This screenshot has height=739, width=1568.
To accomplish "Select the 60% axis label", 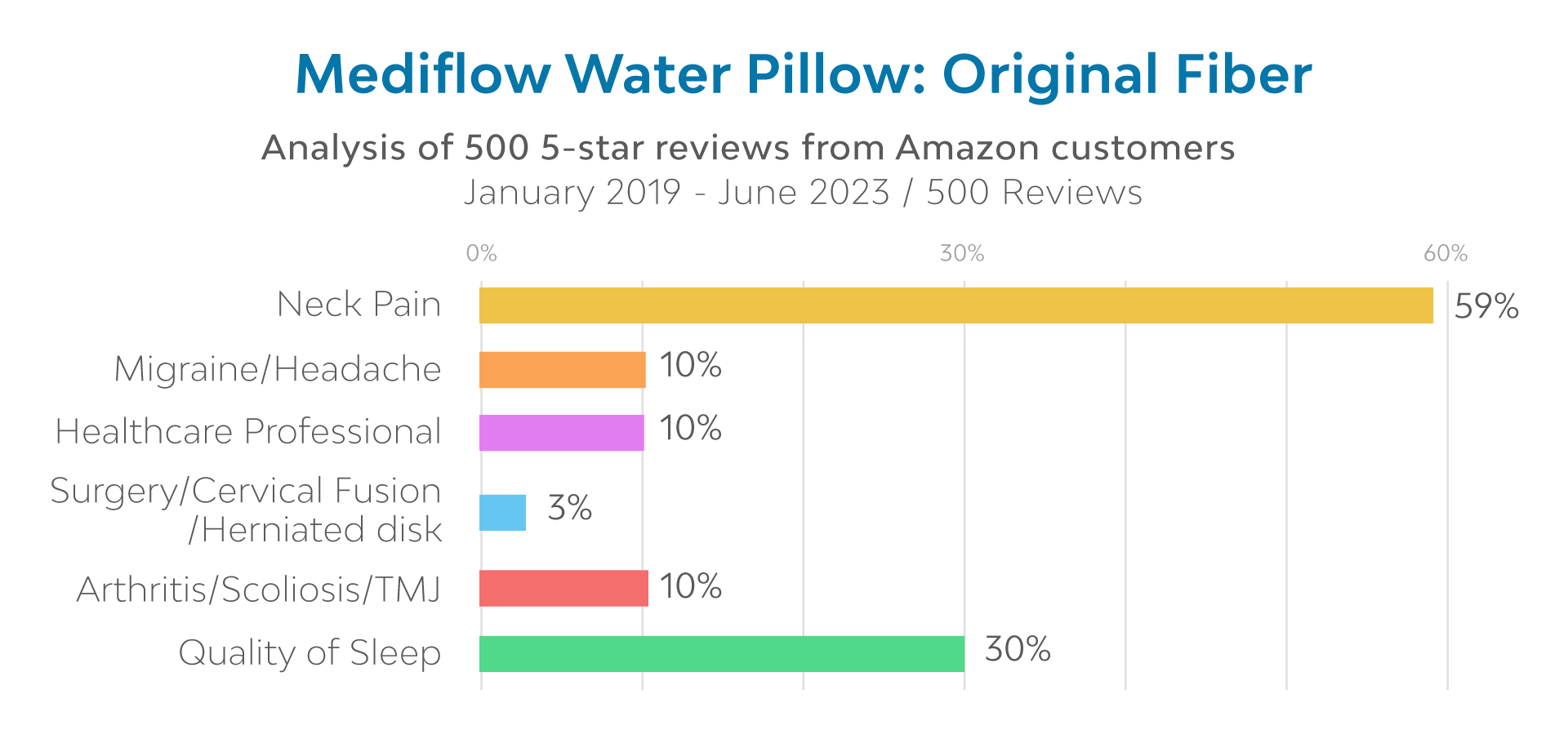I will 1445,253.
